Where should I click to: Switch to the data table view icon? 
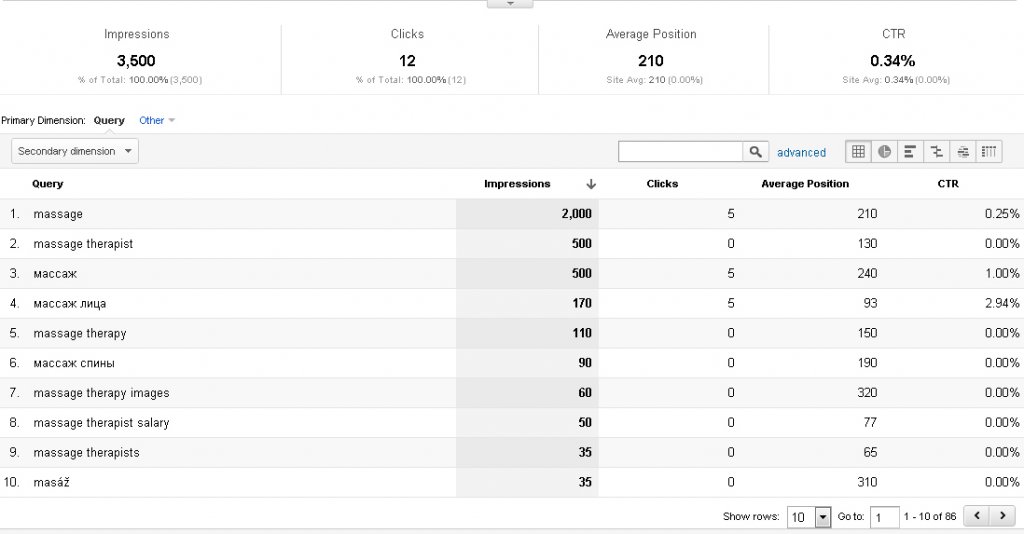(x=858, y=152)
